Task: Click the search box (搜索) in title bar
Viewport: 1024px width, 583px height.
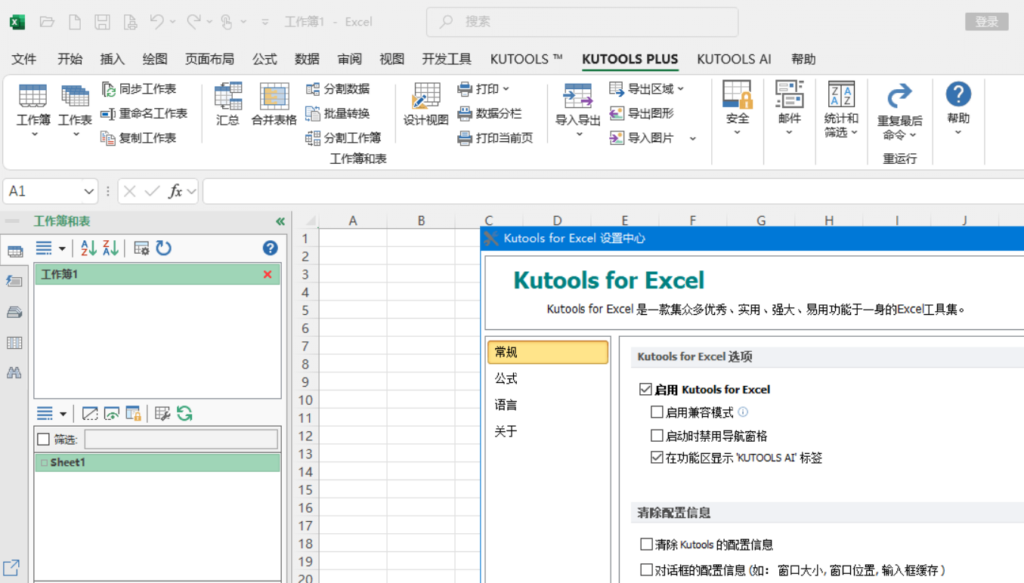Action: [x=583, y=22]
